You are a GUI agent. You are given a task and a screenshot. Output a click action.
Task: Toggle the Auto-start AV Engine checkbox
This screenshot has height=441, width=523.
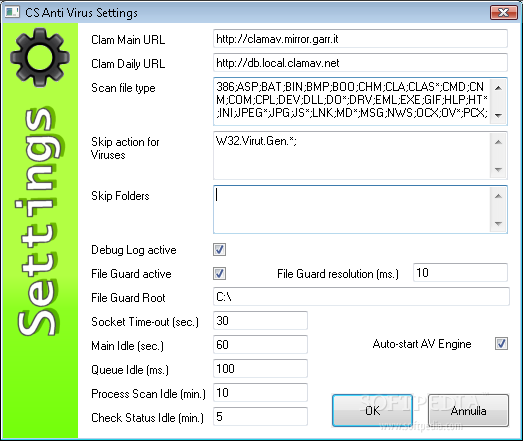501,344
